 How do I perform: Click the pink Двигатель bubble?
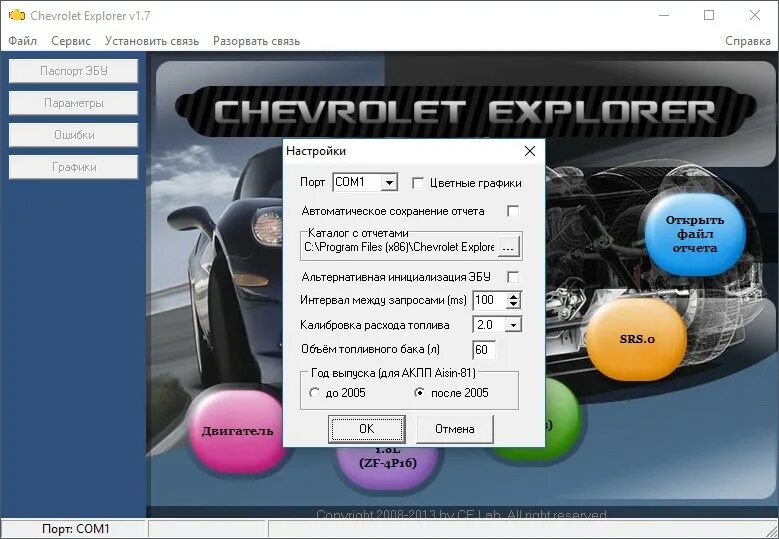point(237,431)
